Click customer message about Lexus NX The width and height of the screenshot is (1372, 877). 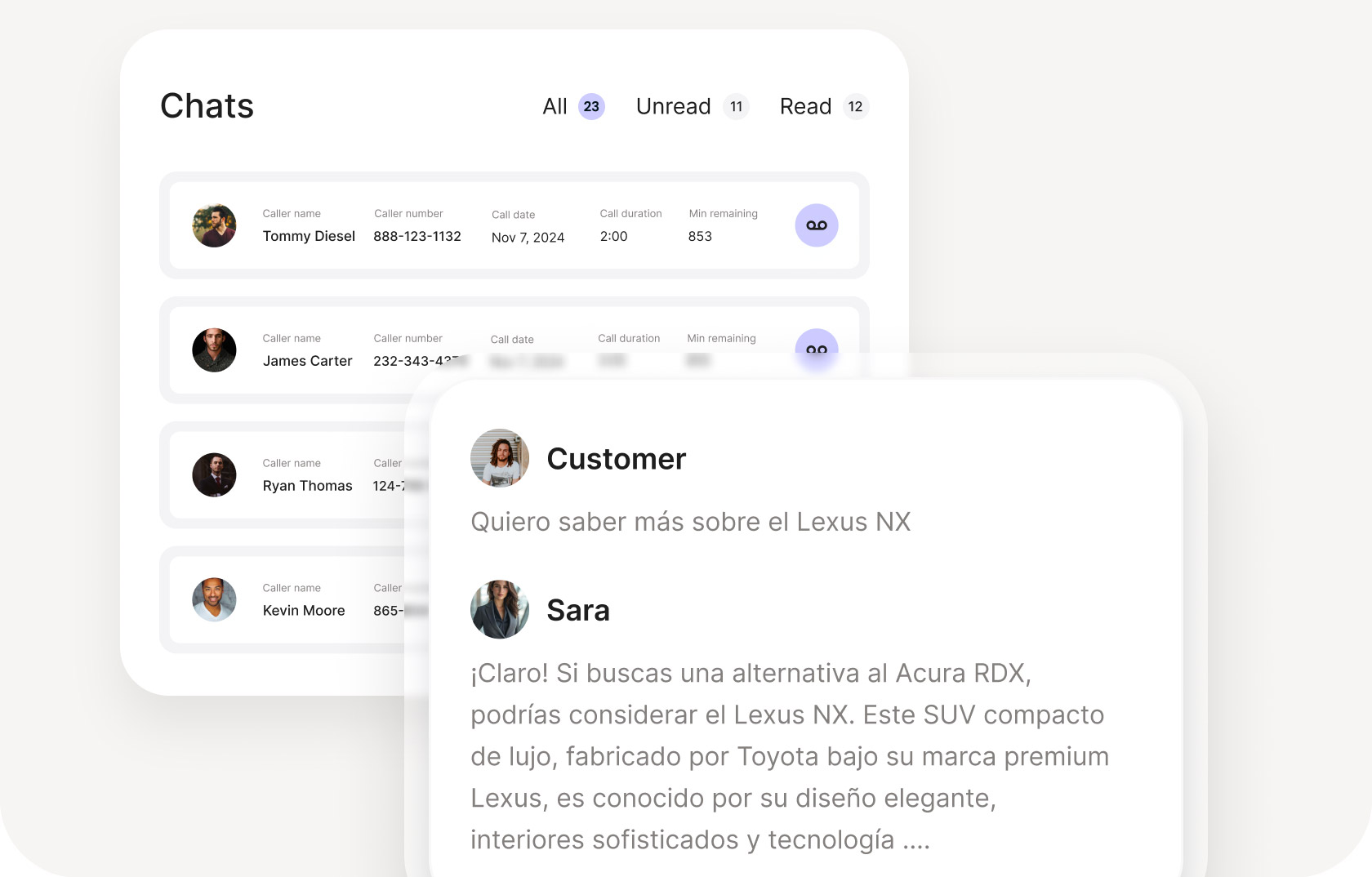pyautogui.click(x=691, y=522)
